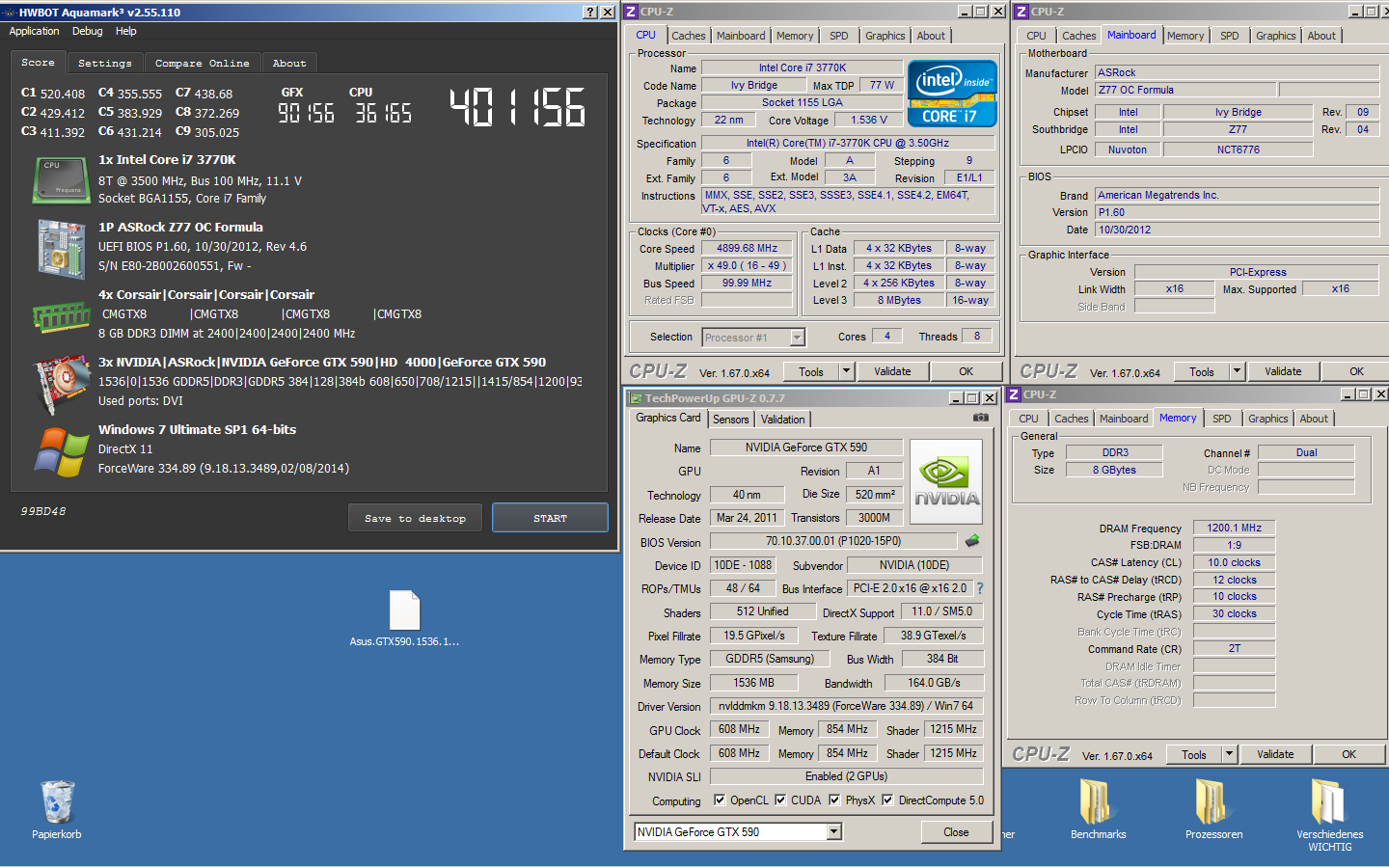Open the GPU selection dropdown in GPU-Z
The width and height of the screenshot is (1389, 868).
(x=834, y=831)
